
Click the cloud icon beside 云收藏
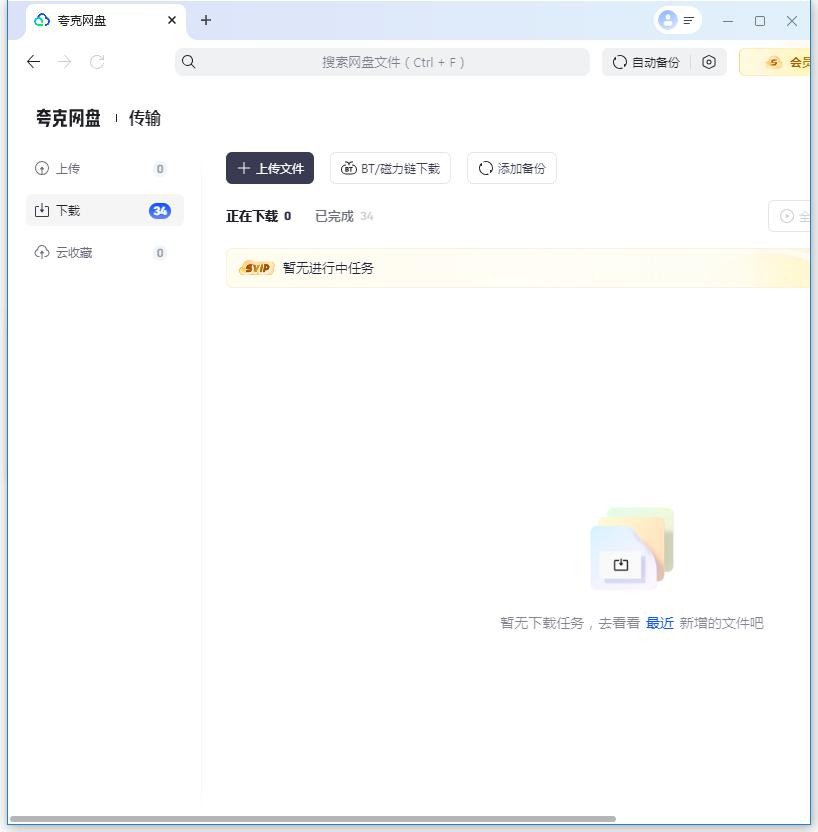click(x=41, y=253)
